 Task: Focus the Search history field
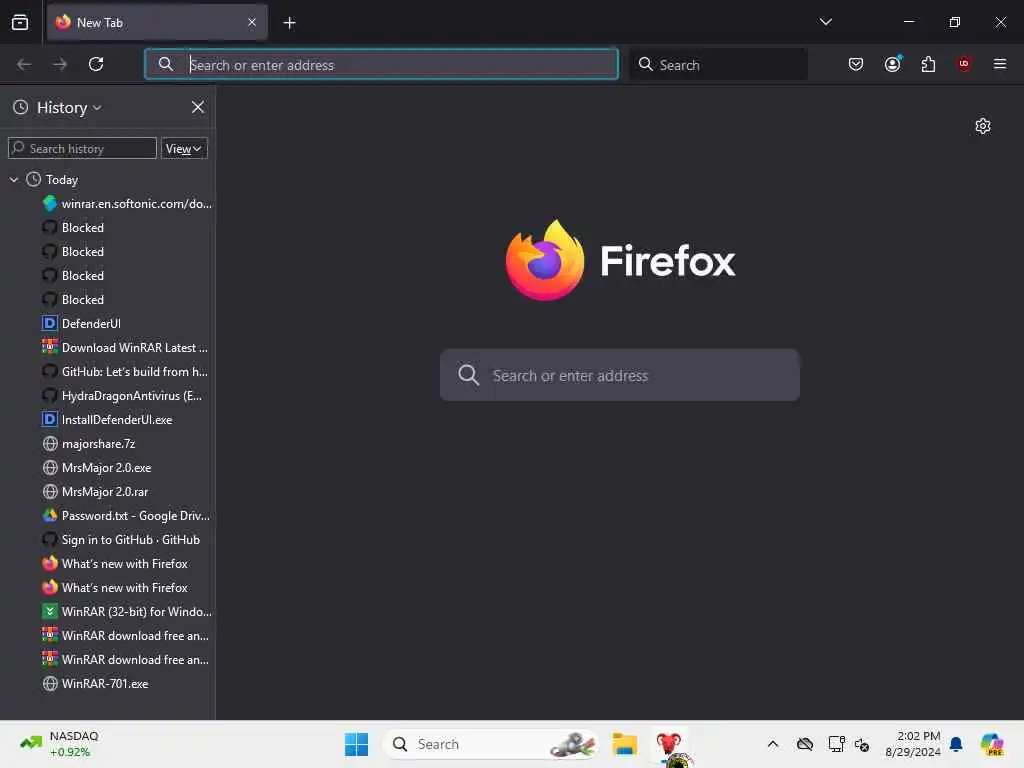[82, 148]
